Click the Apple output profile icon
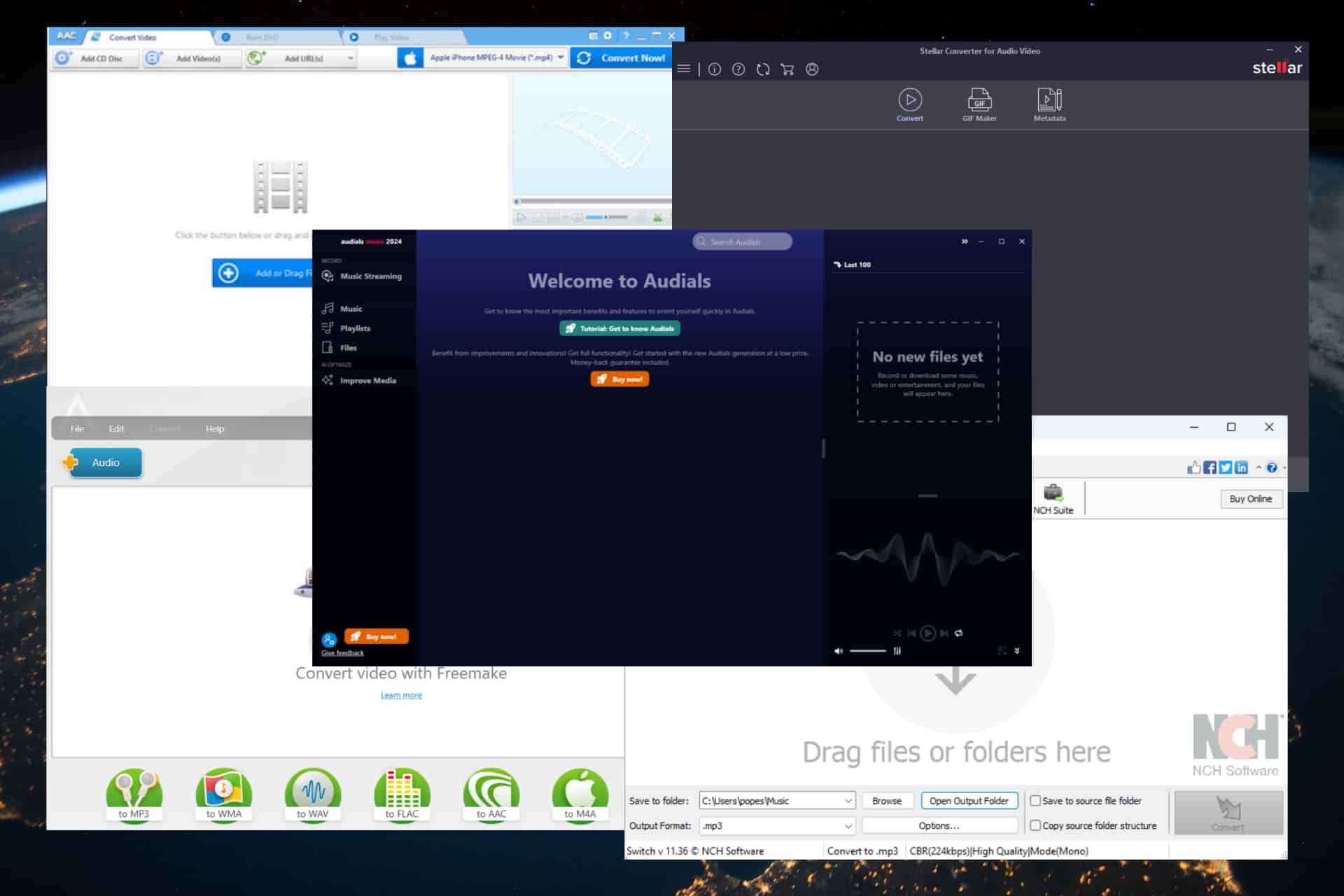 [410, 58]
